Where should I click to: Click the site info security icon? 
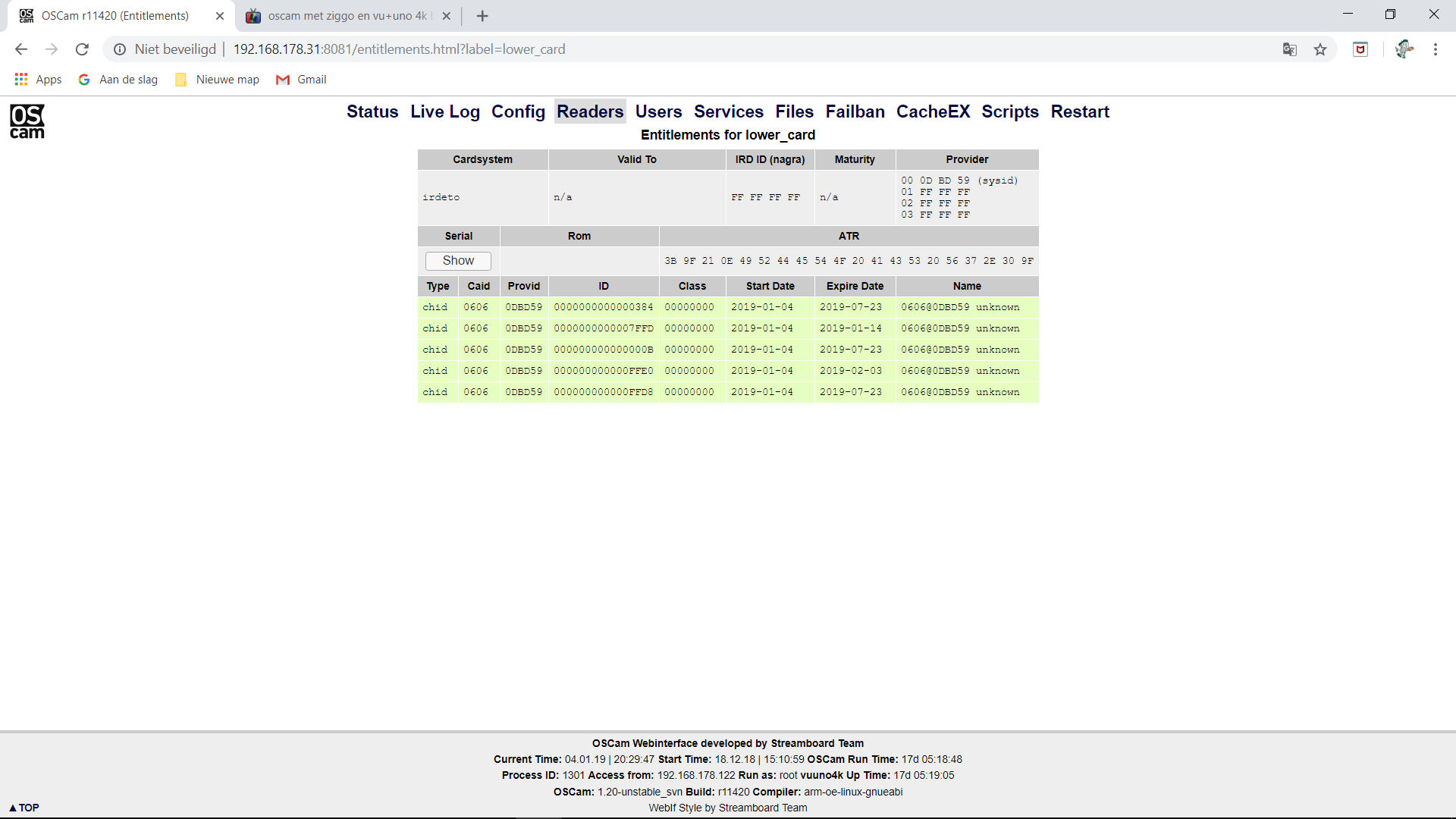click(120, 49)
